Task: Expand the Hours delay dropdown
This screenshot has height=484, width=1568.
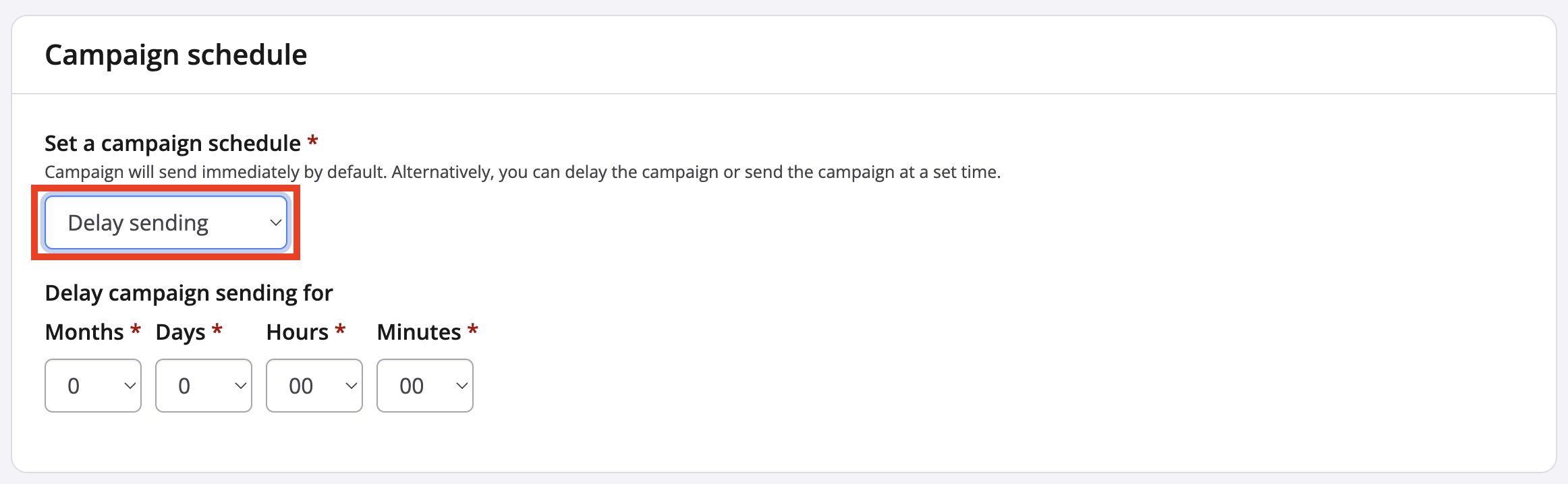Action: click(314, 386)
